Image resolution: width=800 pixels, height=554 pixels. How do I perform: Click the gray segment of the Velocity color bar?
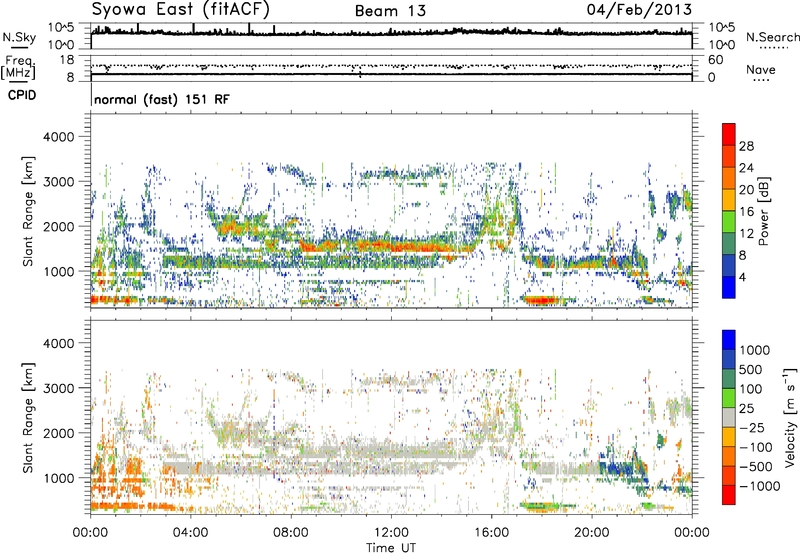(x=729, y=417)
